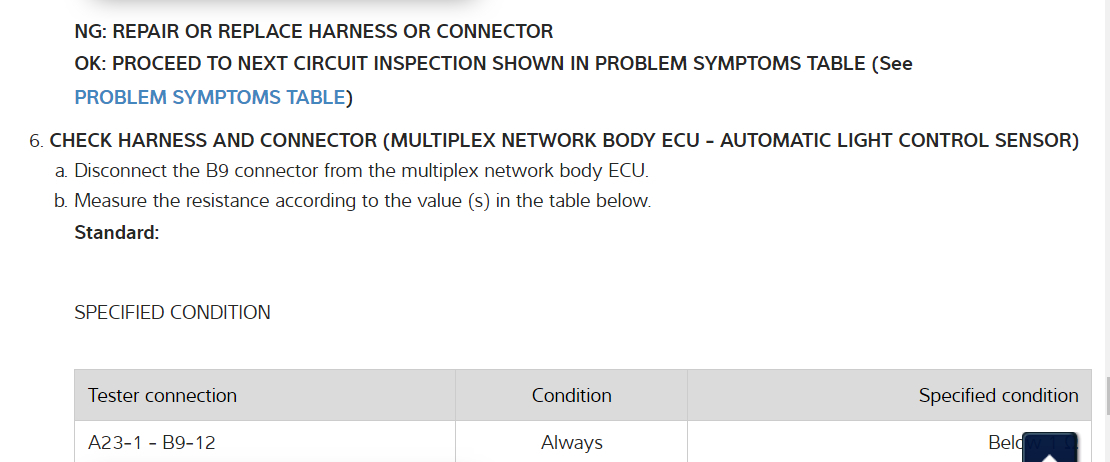Image resolution: width=1110 pixels, height=462 pixels.
Task: Click the Specified condition column header
Action: [998, 395]
